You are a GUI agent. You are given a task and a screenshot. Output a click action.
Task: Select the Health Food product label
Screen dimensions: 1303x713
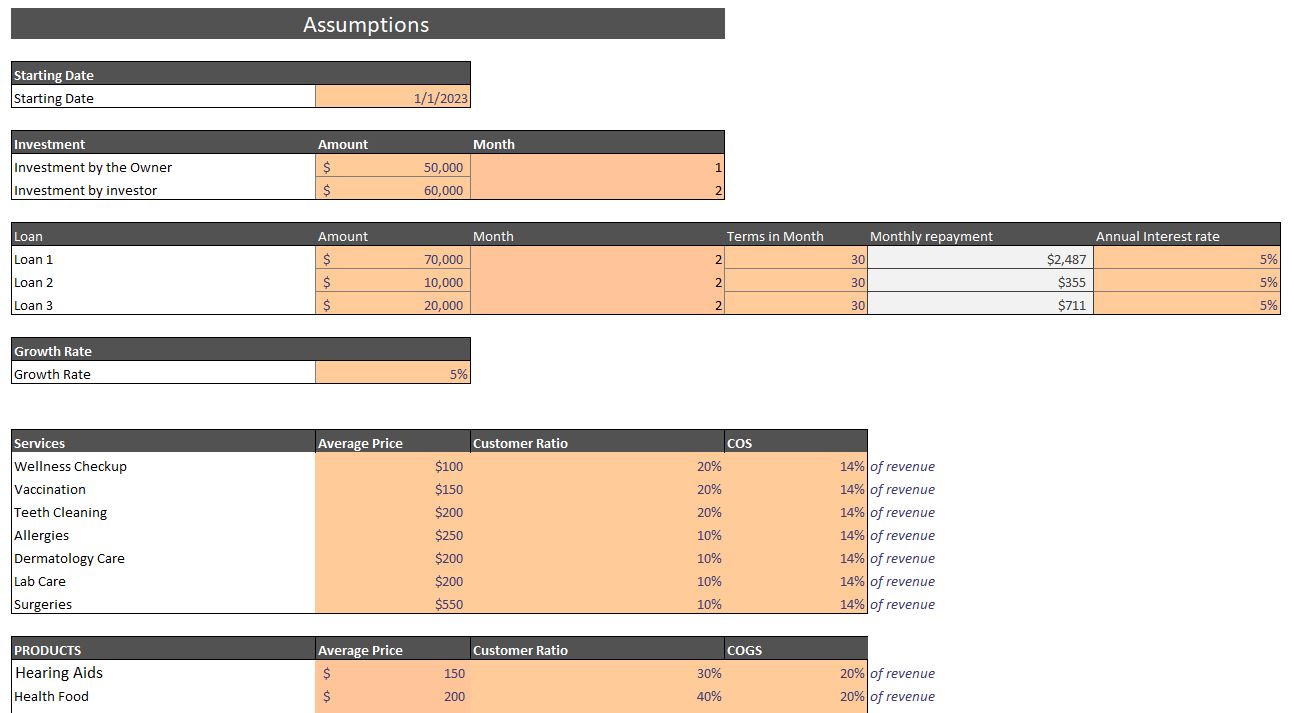(163, 696)
